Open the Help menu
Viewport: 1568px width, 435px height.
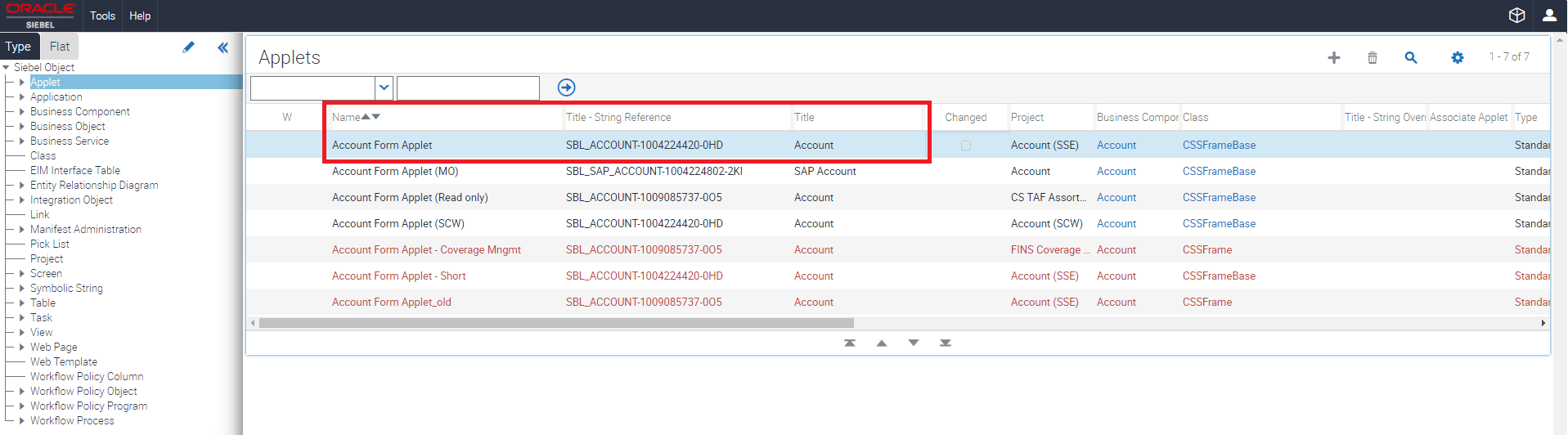point(140,16)
